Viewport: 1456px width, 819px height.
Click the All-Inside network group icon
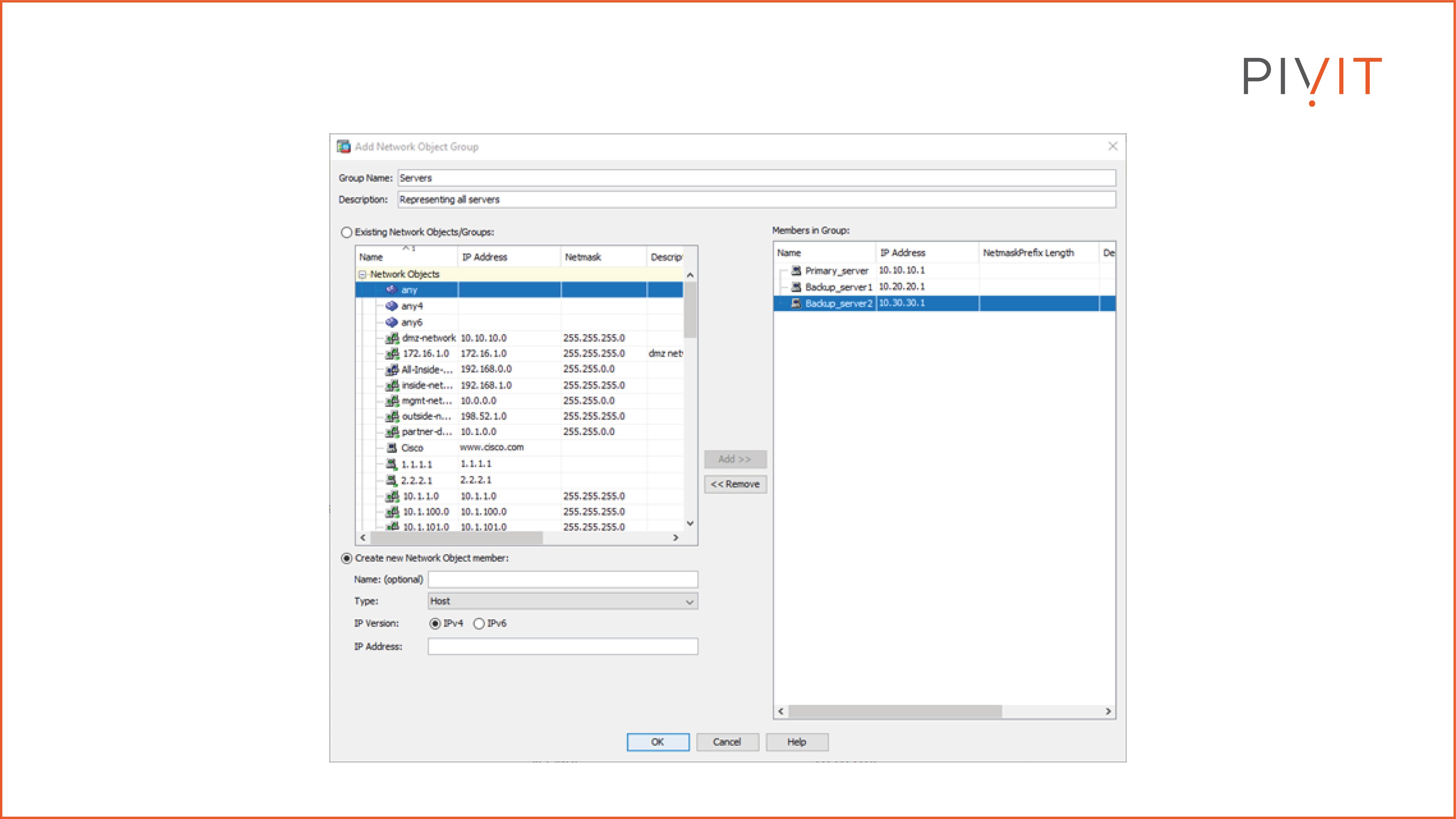click(392, 370)
